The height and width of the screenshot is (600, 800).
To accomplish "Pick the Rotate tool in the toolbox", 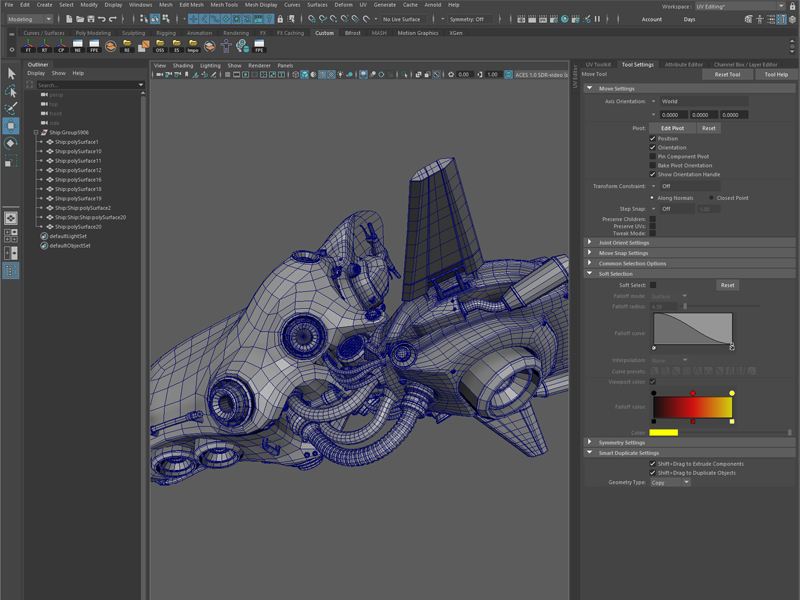I will click(x=11, y=144).
